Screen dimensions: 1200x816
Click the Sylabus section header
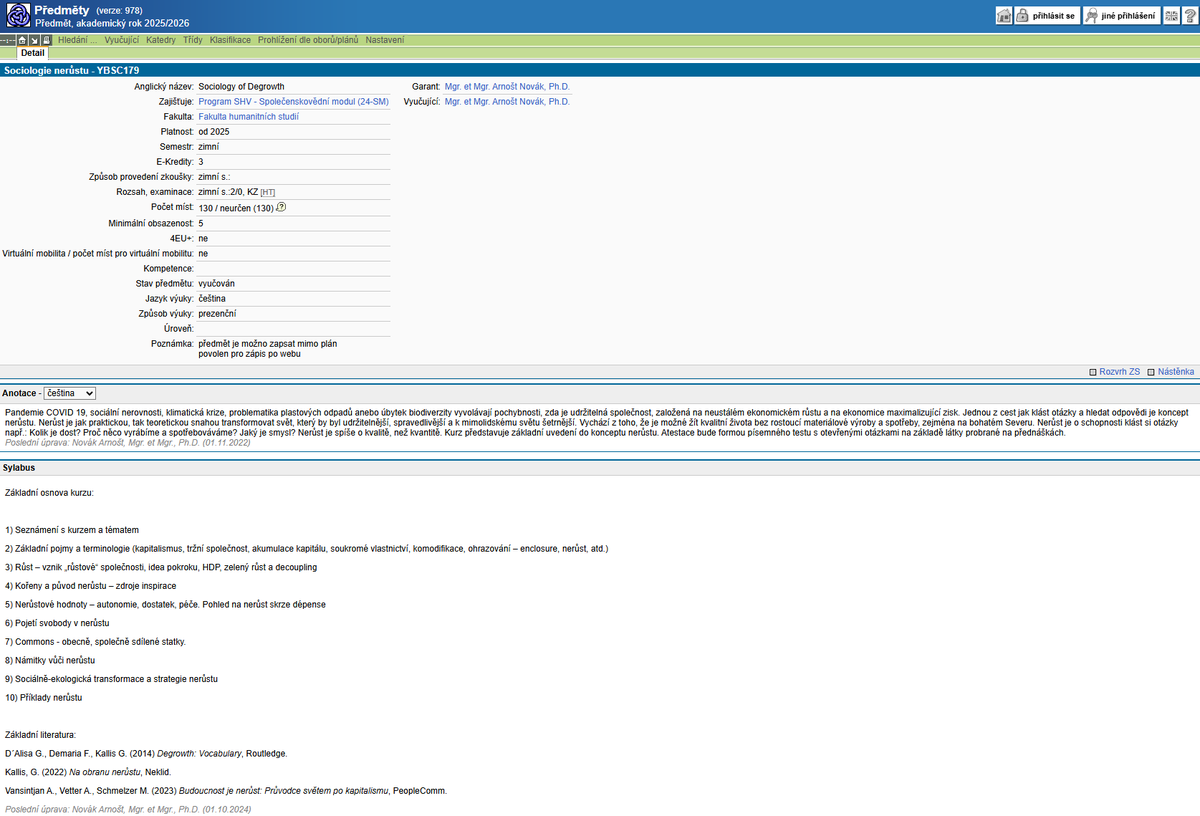(x=20, y=468)
